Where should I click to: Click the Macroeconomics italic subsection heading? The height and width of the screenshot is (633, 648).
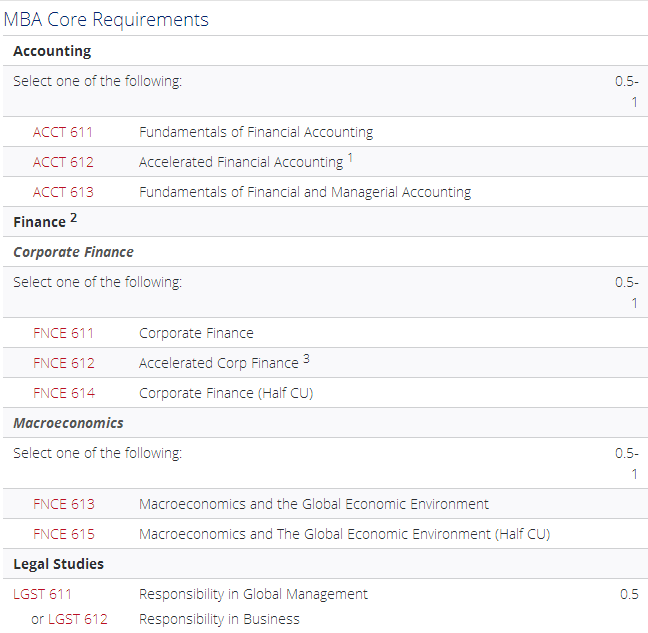click(x=68, y=423)
